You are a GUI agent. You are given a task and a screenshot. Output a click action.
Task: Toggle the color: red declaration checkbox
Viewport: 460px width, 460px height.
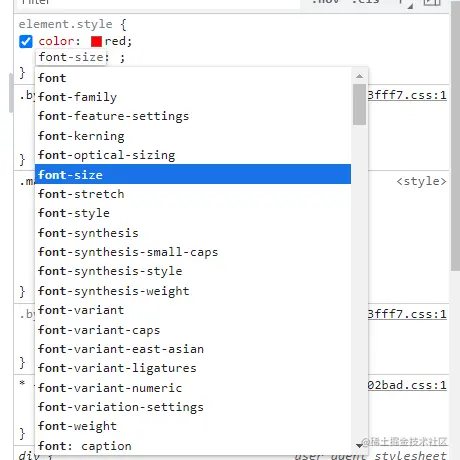pyautogui.click(x=26, y=42)
